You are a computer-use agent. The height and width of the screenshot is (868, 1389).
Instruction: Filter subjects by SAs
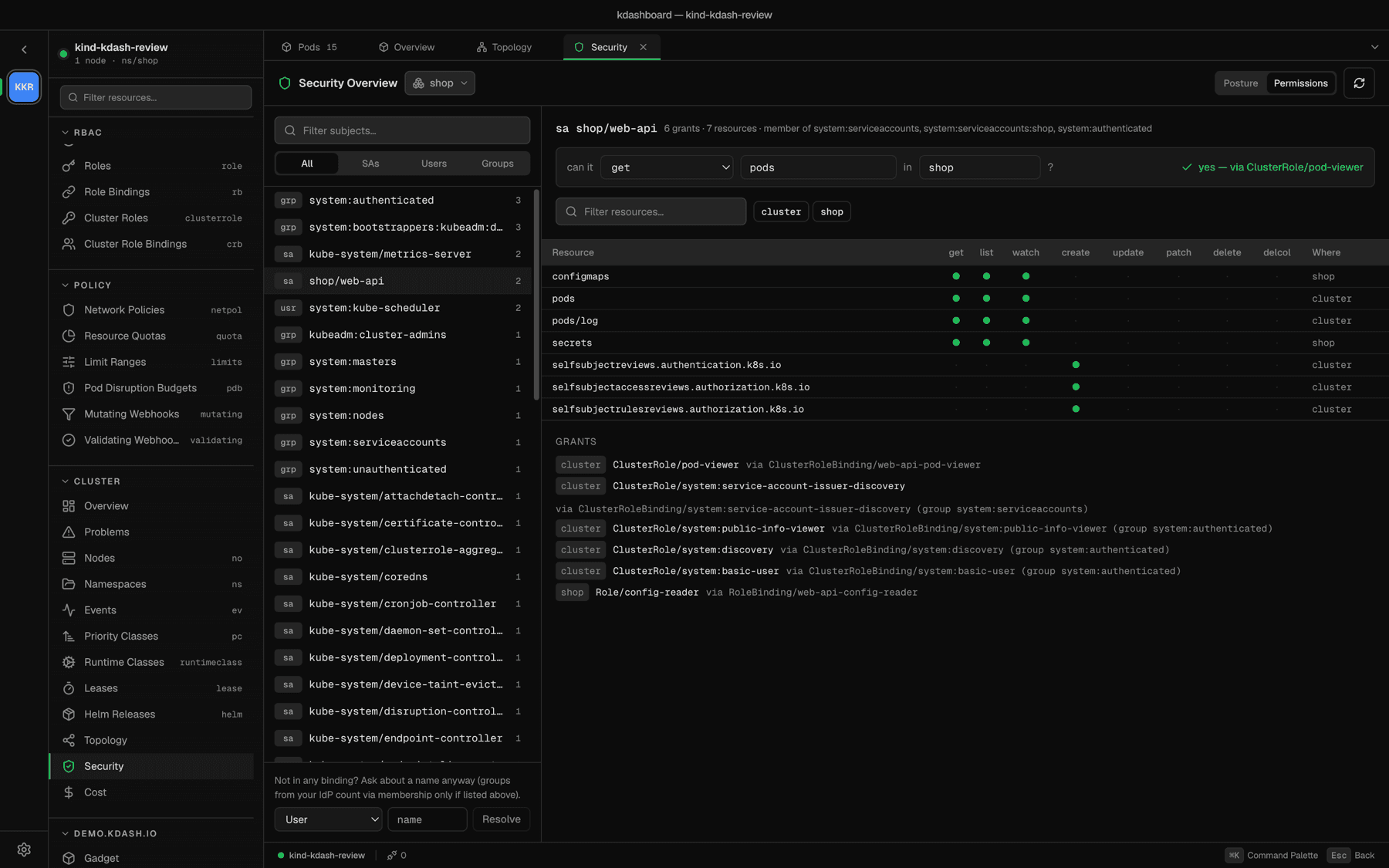click(x=370, y=164)
